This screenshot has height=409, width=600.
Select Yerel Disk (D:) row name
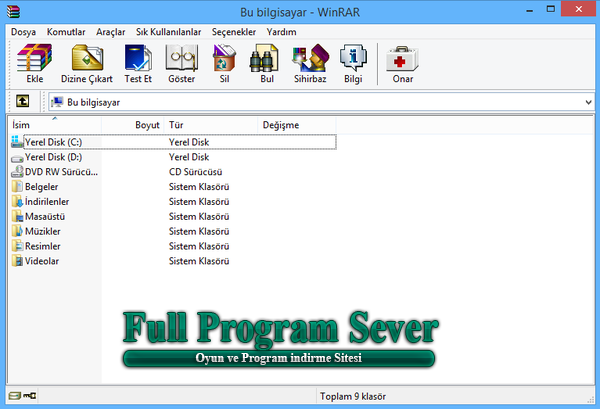(53, 157)
